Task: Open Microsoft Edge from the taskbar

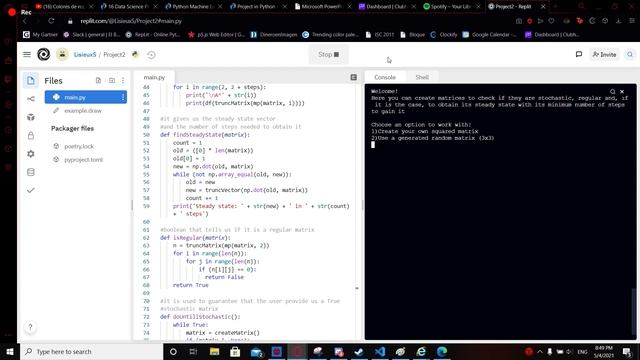Action: 442,351
